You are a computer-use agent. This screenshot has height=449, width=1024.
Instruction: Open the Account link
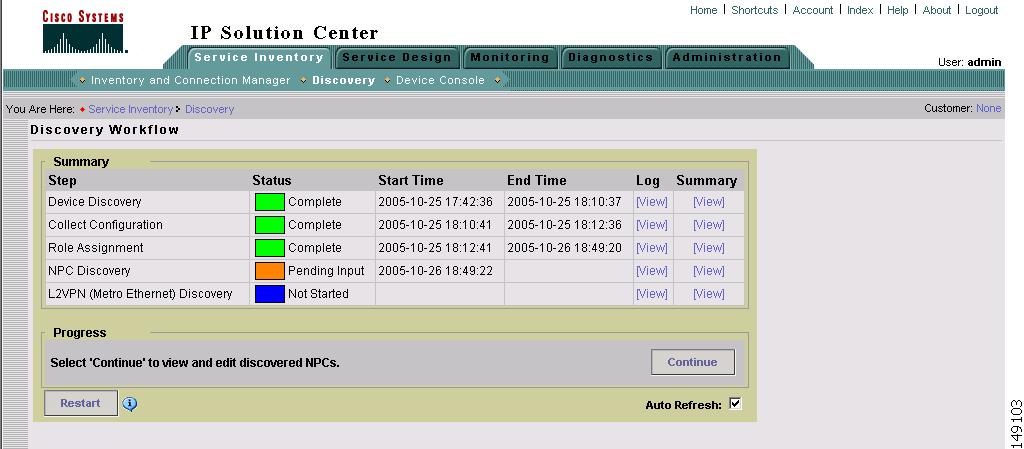click(x=812, y=10)
